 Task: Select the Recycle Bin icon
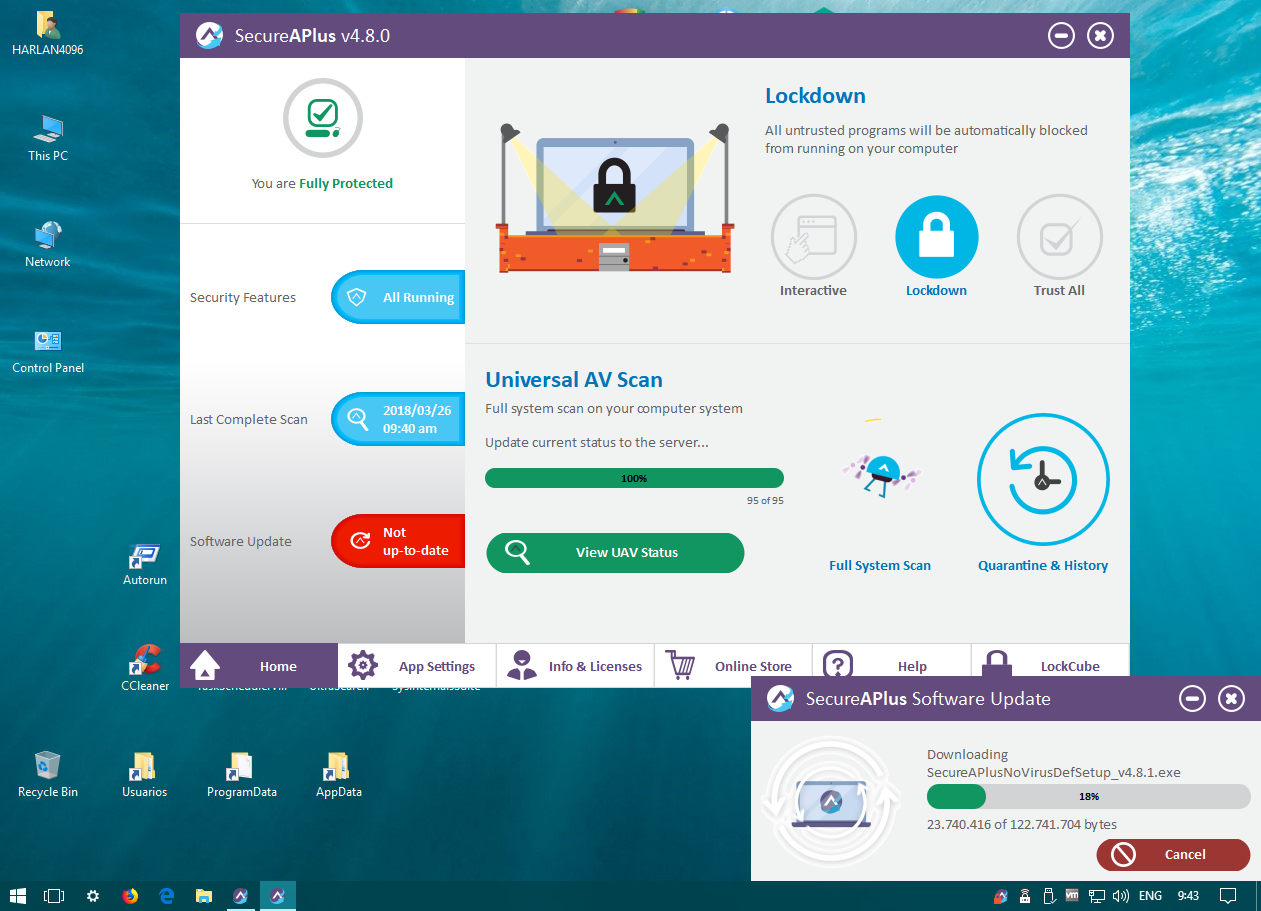47,775
